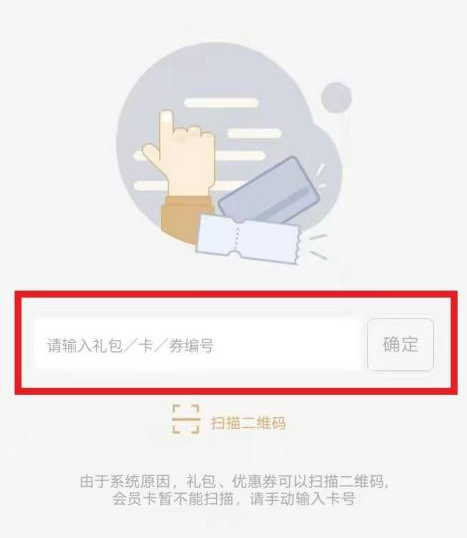
Task: Click the spark lines beside the coupon
Action: pos(318,246)
